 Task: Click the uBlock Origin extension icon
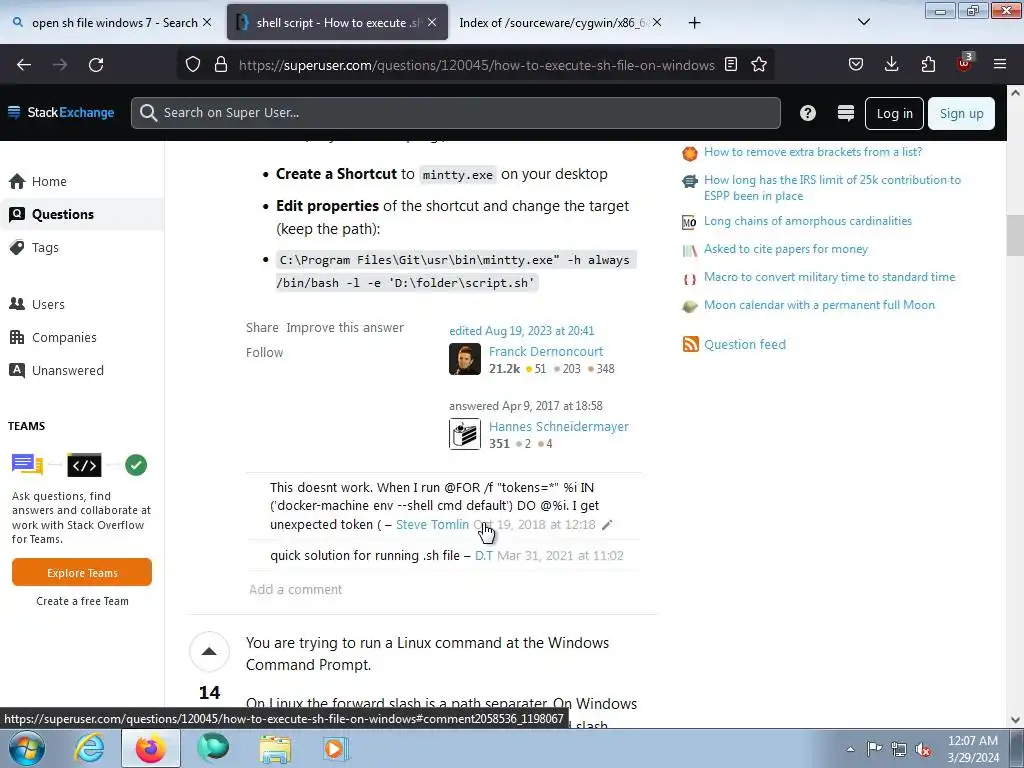pyautogui.click(x=964, y=63)
